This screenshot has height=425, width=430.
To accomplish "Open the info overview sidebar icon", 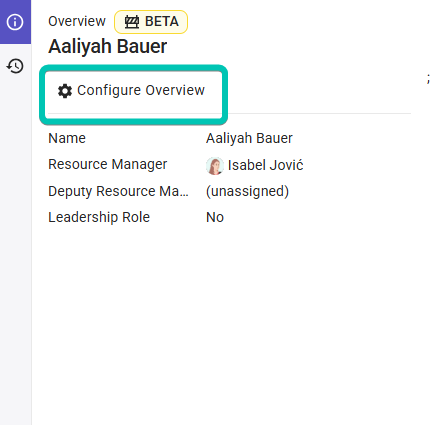I will pyautogui.click(x=15, y=22).
